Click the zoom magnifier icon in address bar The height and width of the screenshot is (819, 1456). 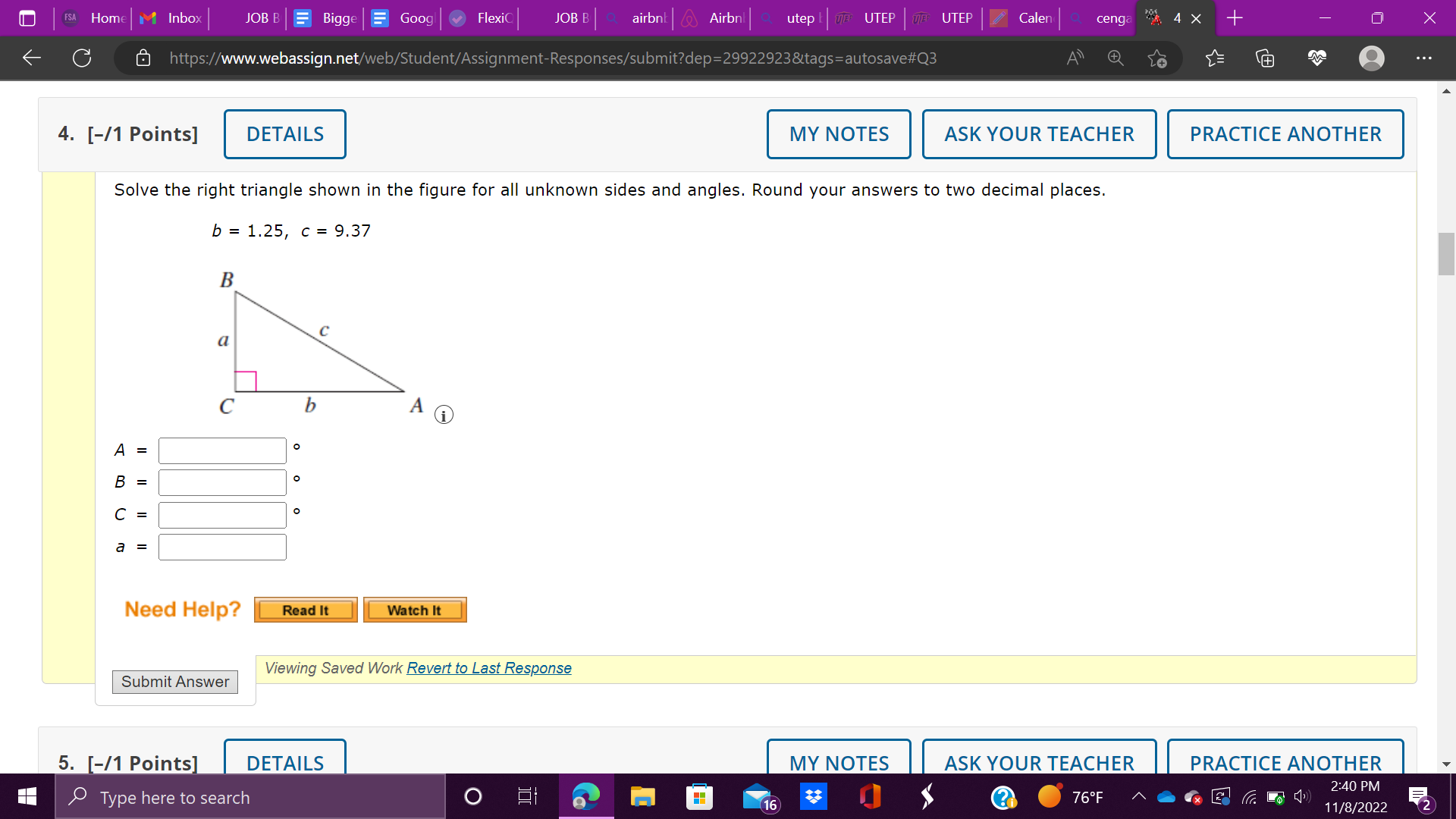point(1116,58)
